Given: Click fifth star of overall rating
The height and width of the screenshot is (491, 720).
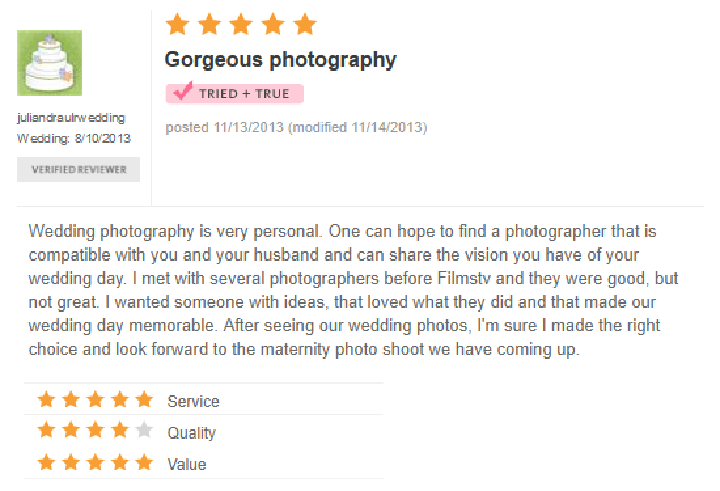Looking at the screenshot, I should pos(305,24).
